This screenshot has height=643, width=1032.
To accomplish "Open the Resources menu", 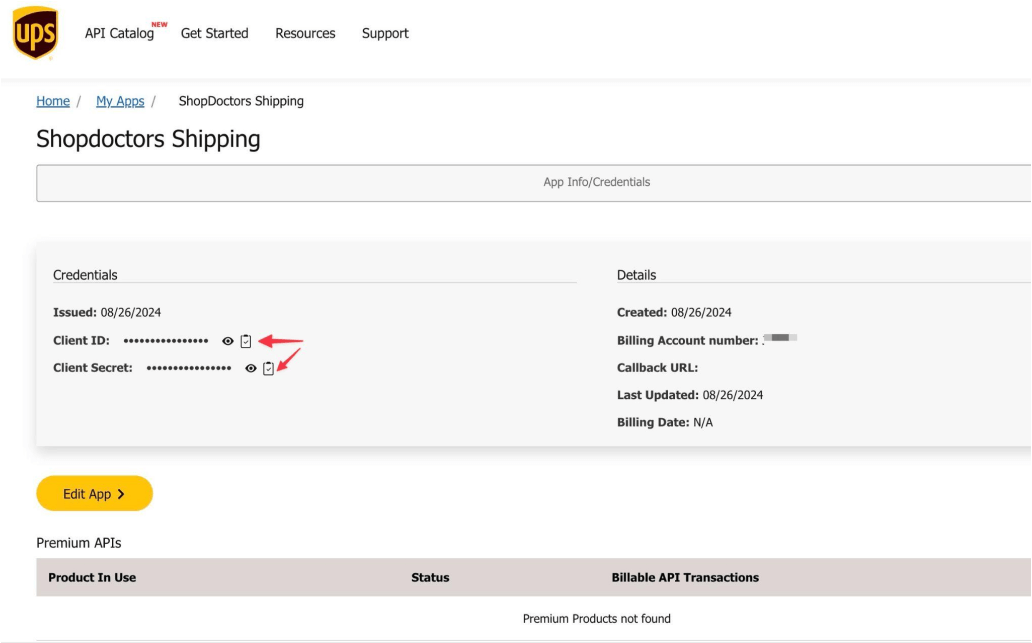I will click(305, 34).
